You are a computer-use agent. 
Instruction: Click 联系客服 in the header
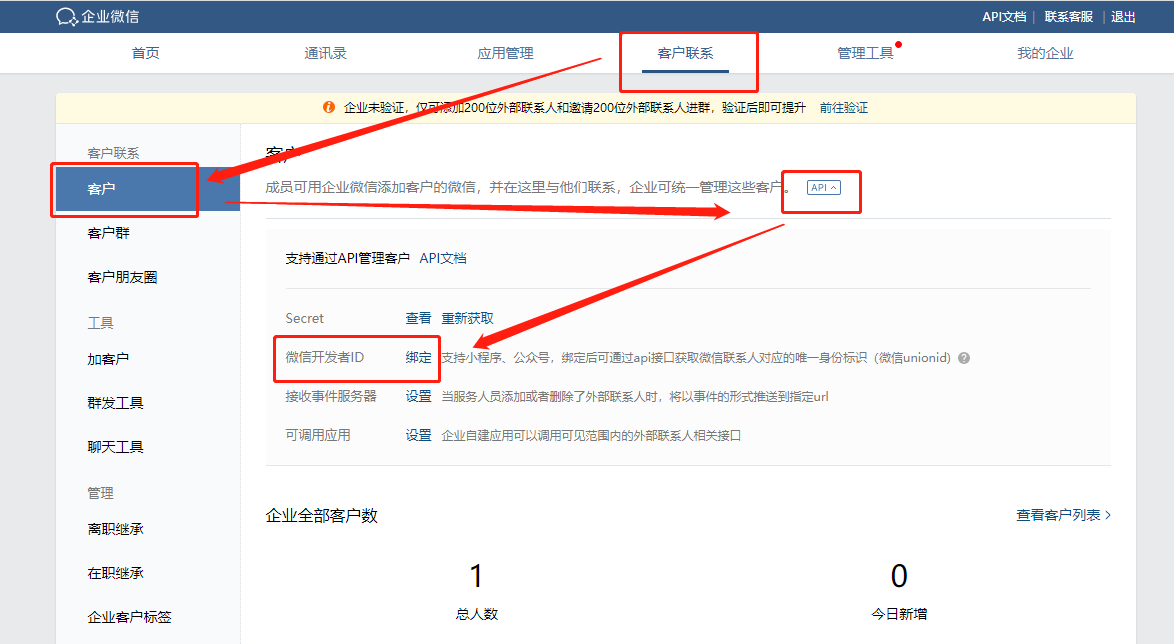coord(1068,16)
